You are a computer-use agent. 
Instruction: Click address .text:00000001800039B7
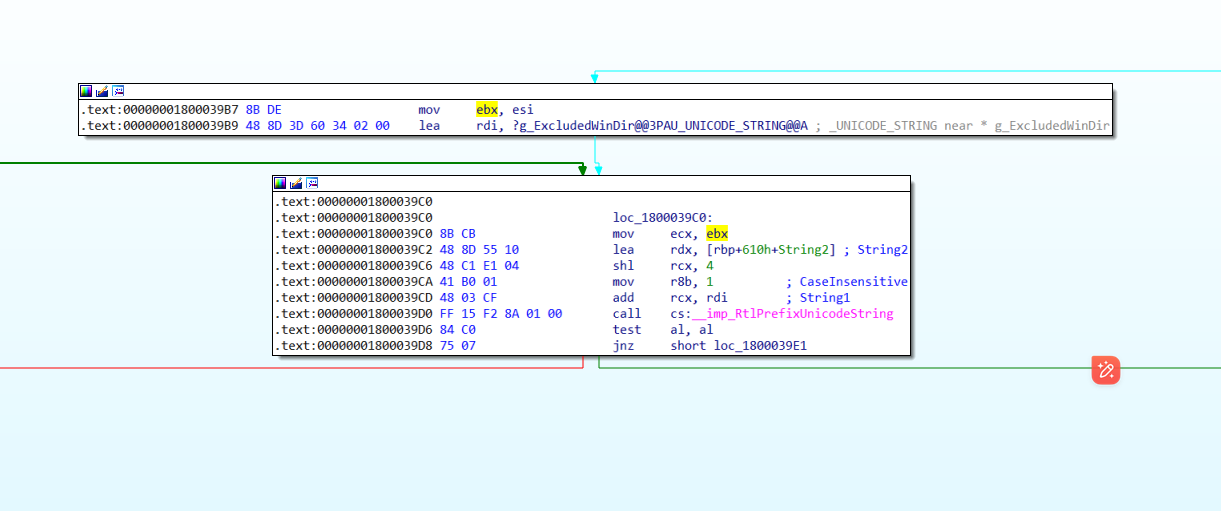[160, 110]
